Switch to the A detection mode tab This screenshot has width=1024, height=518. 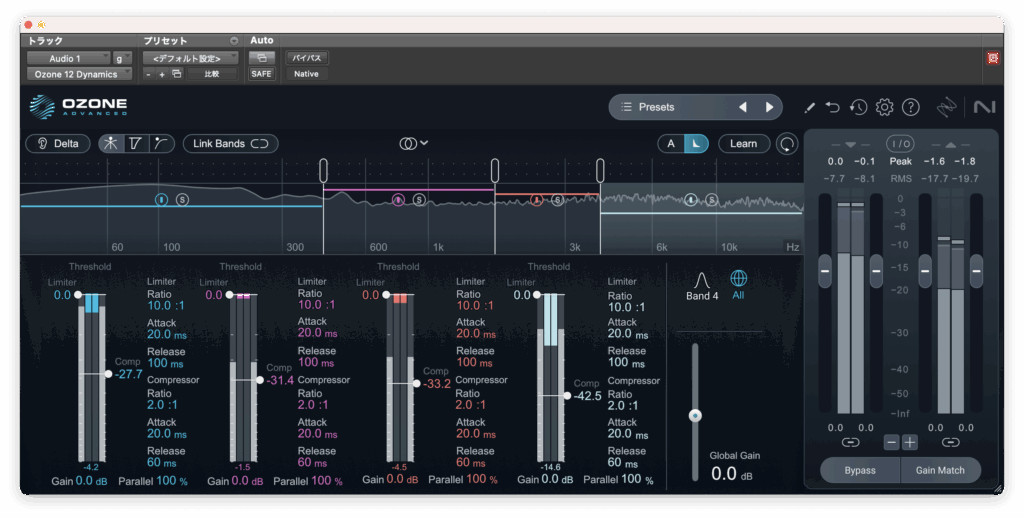tap(671, 144)
